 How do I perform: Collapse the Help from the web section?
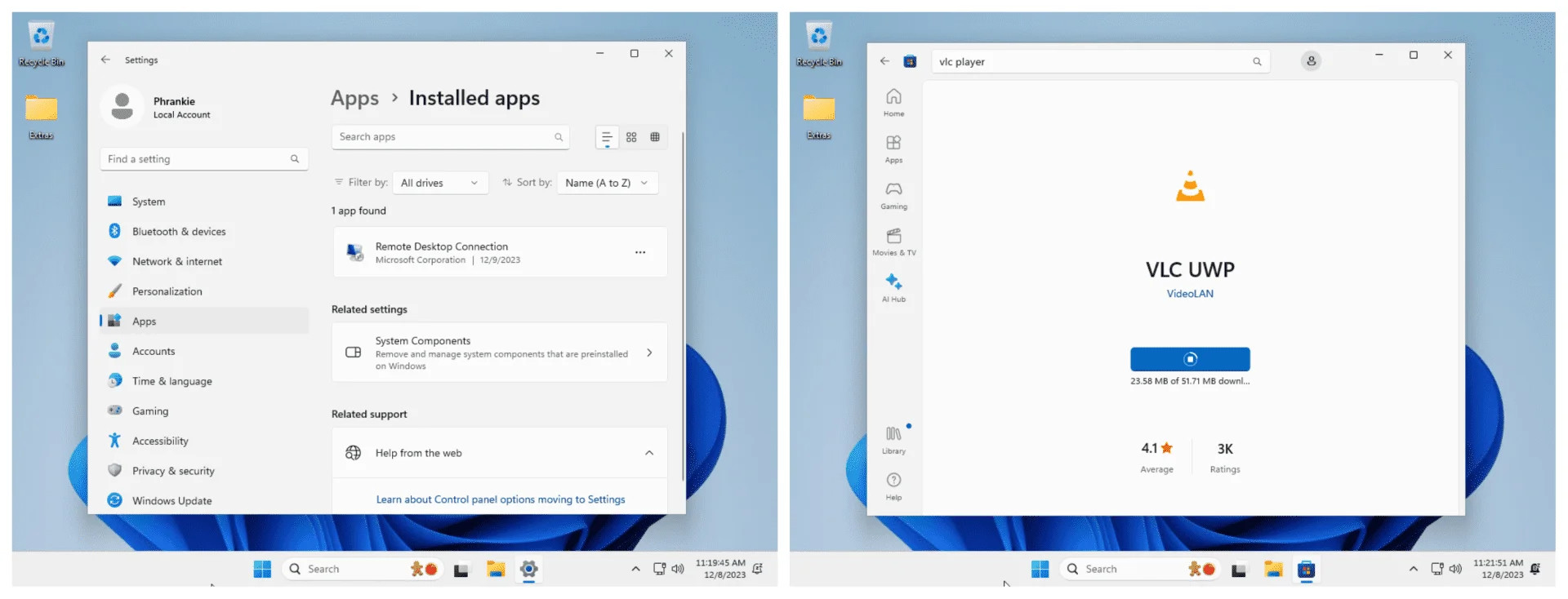pos(649,453)
